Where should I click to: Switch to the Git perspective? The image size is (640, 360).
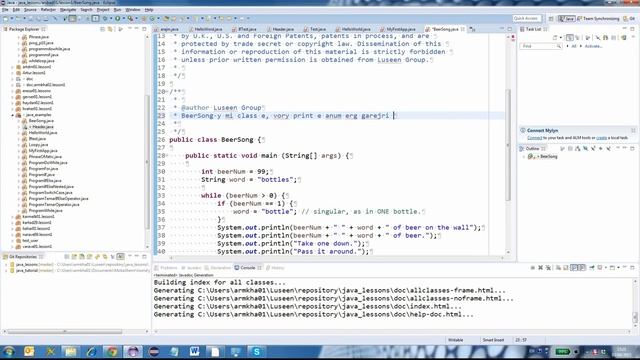(630, 18)
